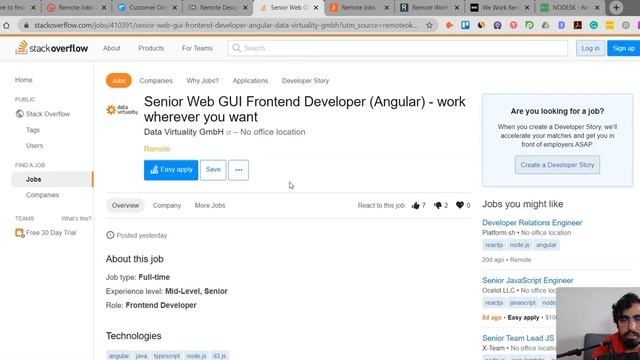Open the Applications tab
Viewport: 640px width, 360px height.
click(250, 81)
